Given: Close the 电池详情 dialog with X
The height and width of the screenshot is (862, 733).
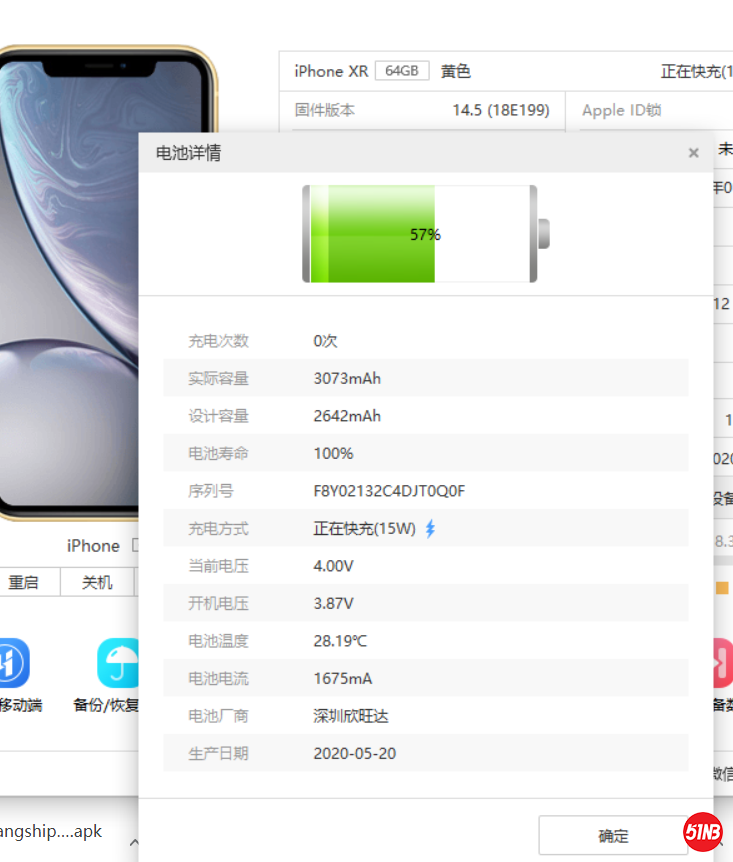Looking at the screenshot, I should tap(693, 153).
